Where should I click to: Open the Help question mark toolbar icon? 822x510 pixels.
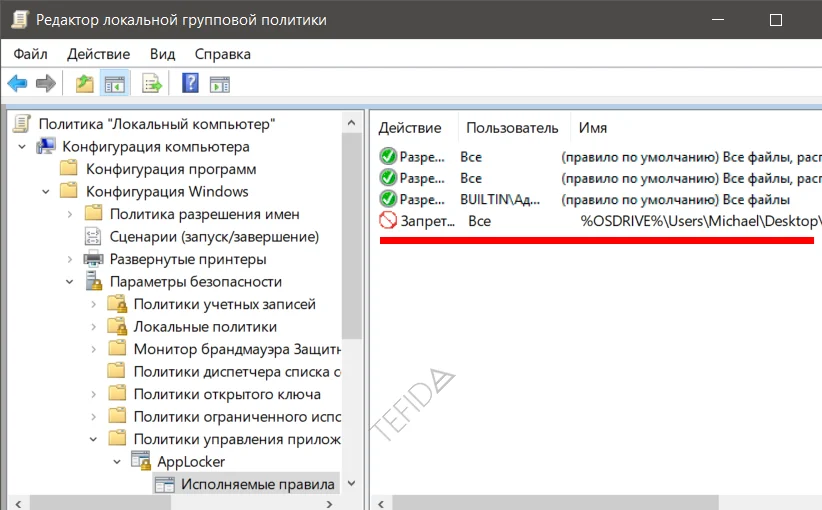[x=190, y=83]
